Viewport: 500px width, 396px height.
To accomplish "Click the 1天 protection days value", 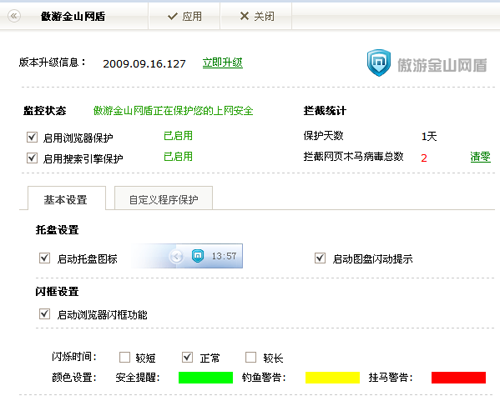I will 429,136.
